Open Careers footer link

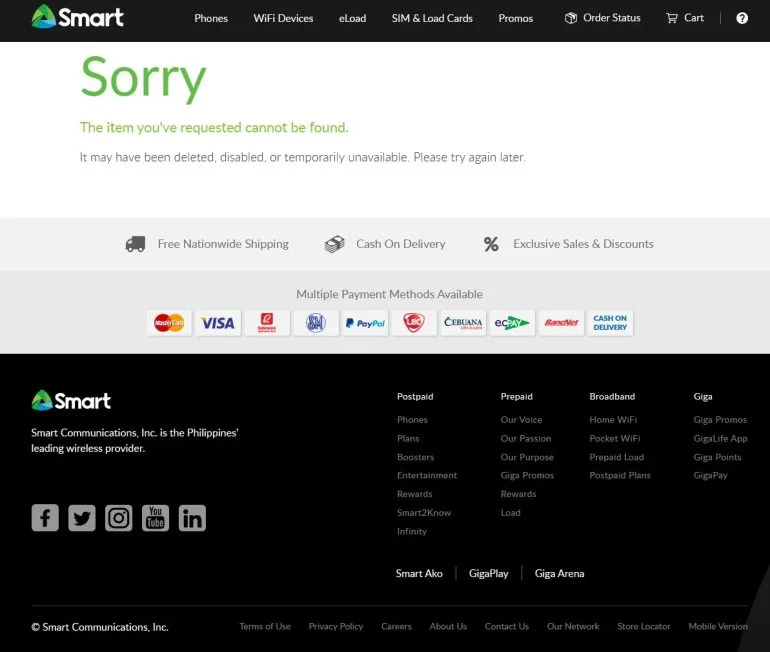click(x=396, y=626)
